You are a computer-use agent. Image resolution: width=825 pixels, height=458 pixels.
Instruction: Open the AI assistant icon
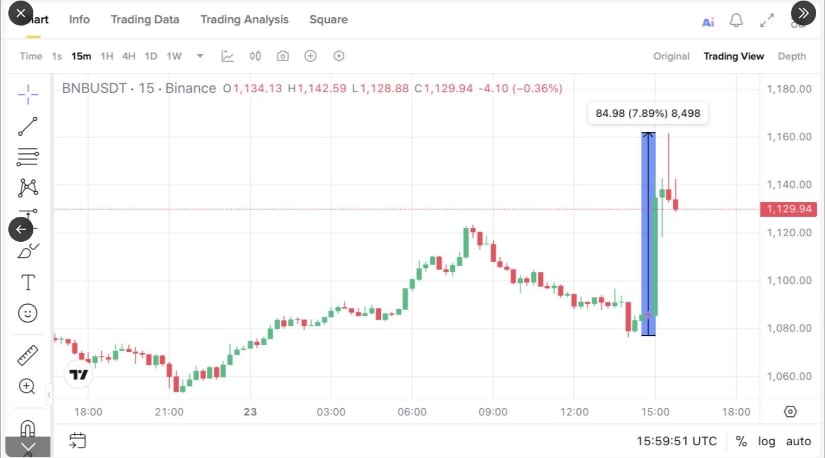(708, 21)
